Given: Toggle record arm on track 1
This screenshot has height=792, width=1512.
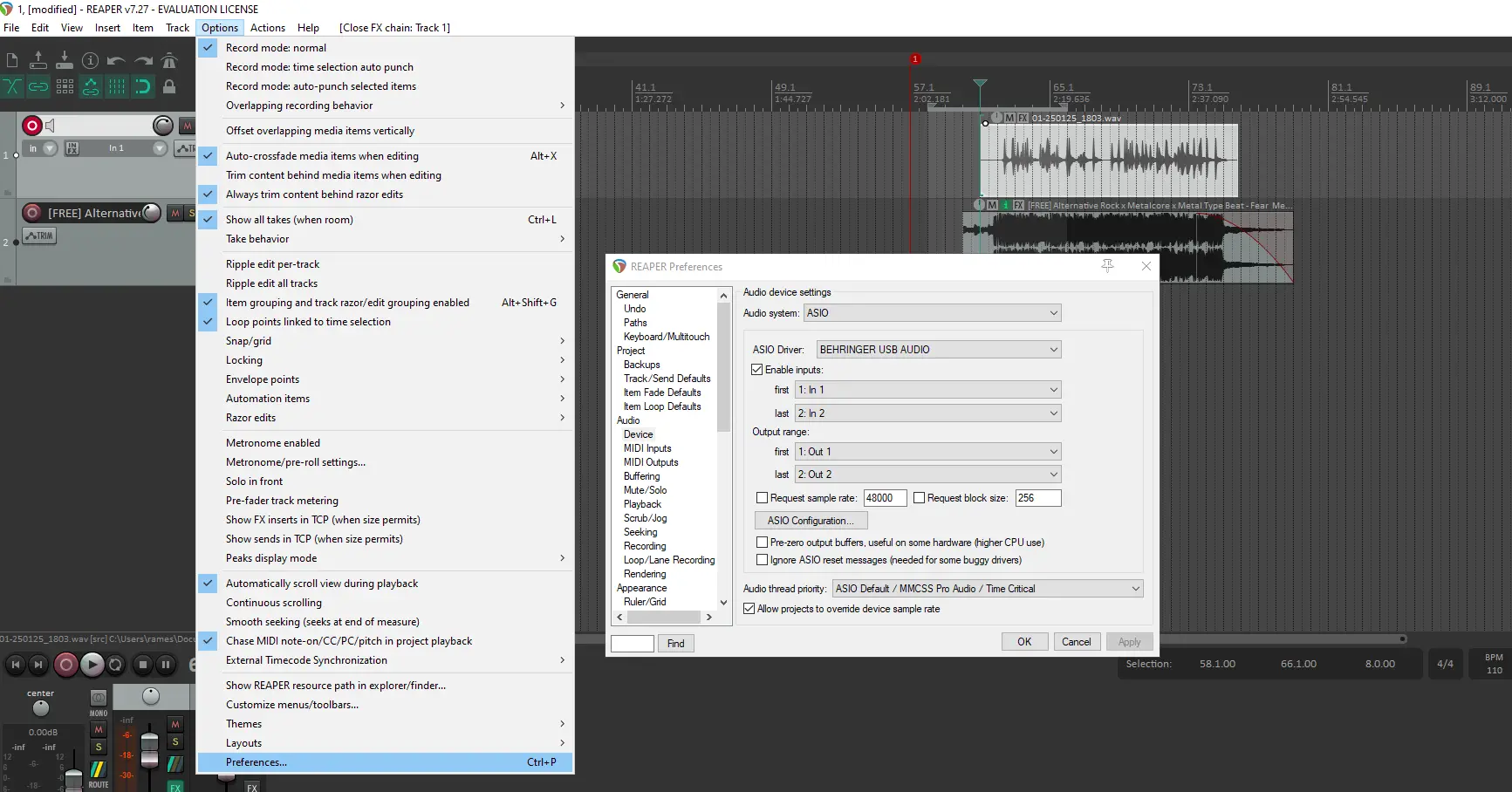Looking at the screenshot, I should [31, 126].
